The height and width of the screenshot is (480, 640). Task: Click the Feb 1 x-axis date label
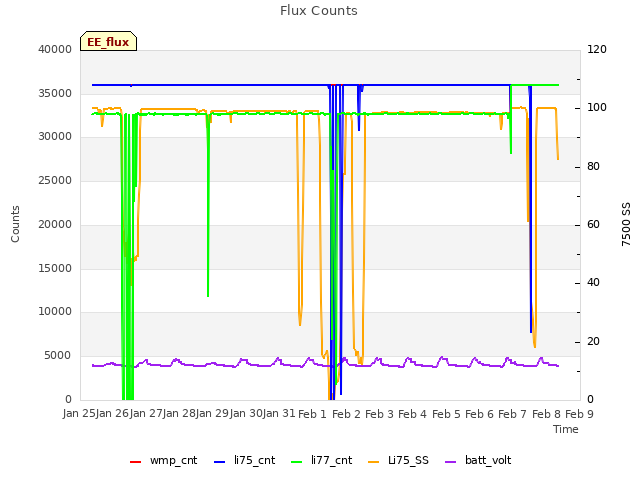coord(313,414)
